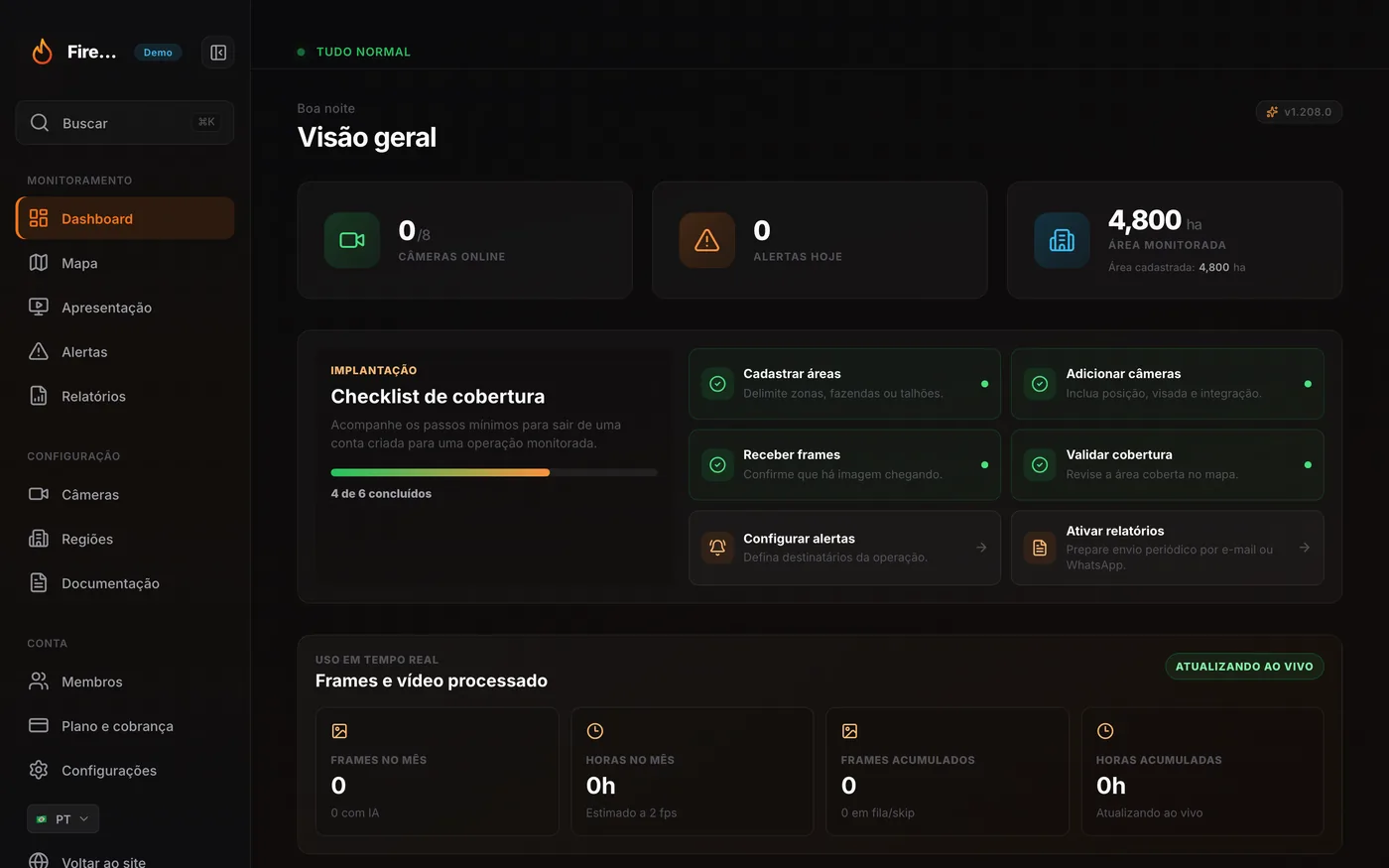This screenshot has width=1389, height=868.
Task: Click the sparkle icon in version badge
Action: (1272, 112)
